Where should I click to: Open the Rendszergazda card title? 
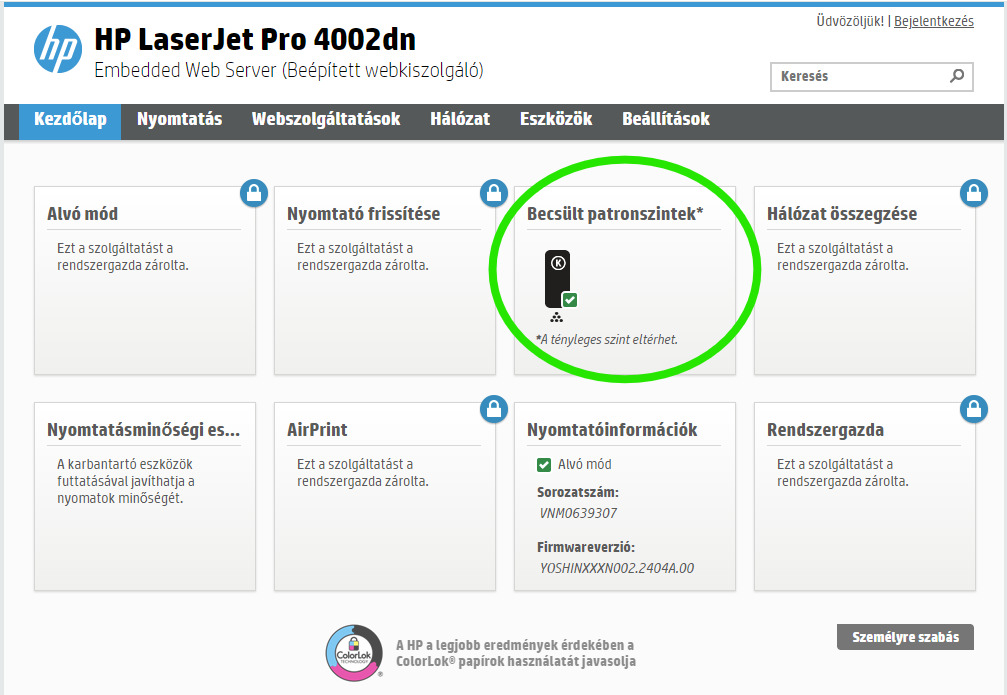(x=825, y=430)
